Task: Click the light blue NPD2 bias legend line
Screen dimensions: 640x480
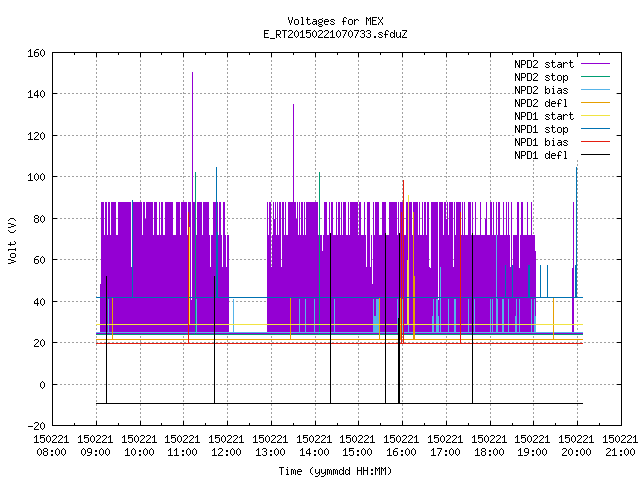Action: [595, 90]
